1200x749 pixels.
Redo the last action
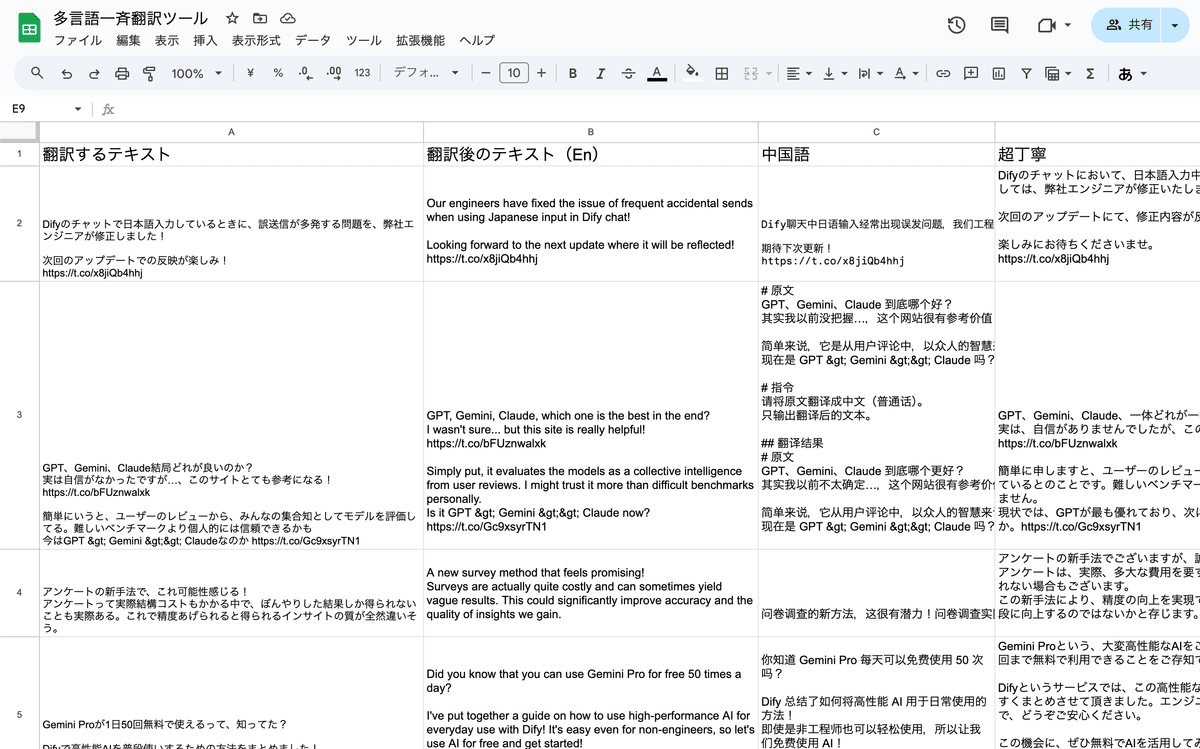pyautogui.click(x=94, y=73)
